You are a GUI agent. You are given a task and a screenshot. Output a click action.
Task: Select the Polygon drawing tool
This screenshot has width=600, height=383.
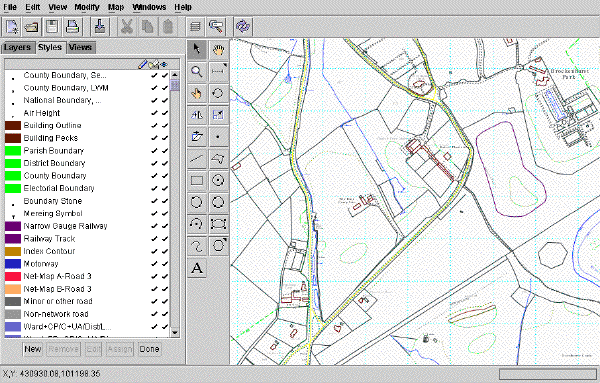tap(218, 158)
